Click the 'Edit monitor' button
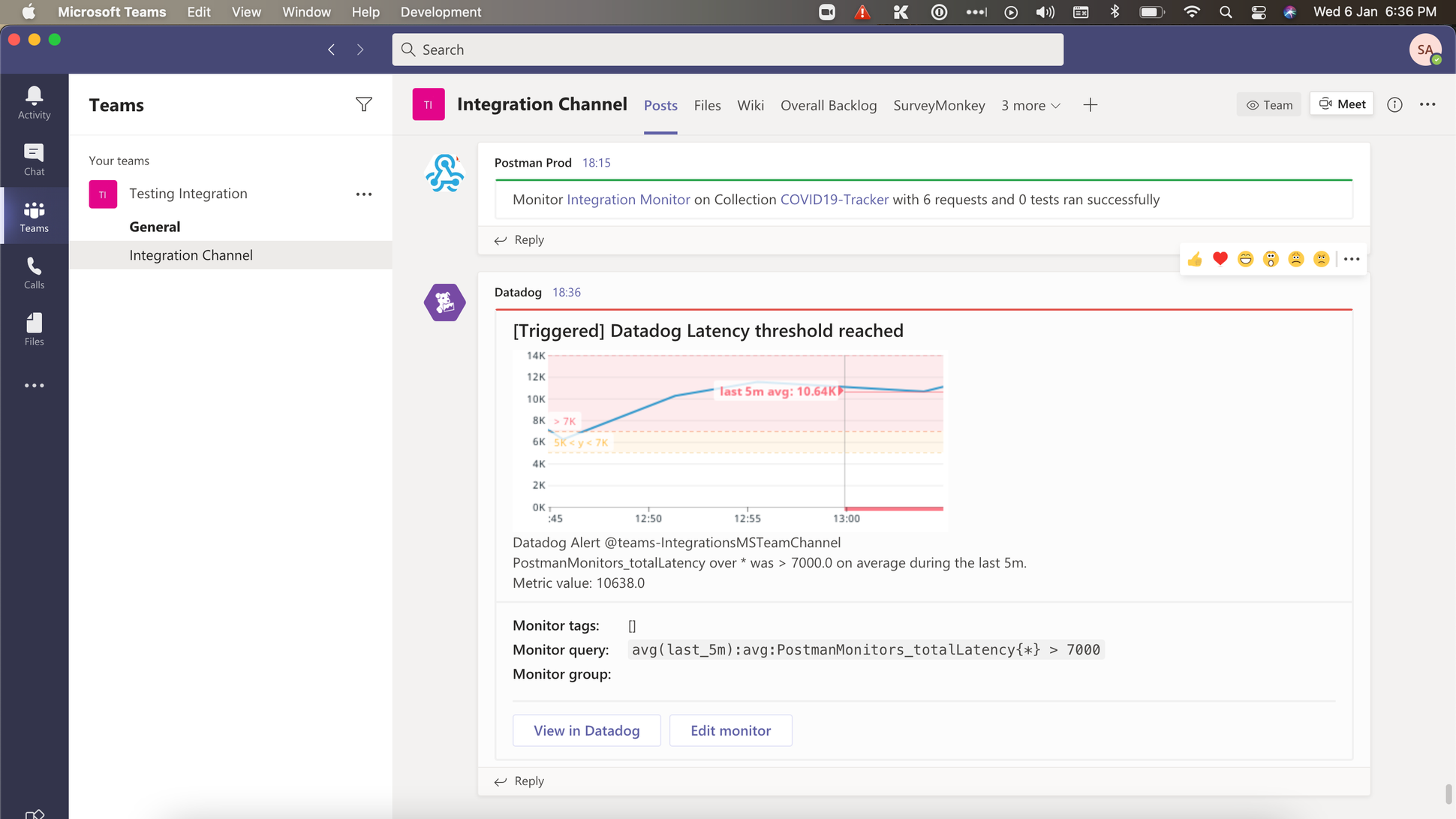The image size is (1456, 819). (731, 730)
